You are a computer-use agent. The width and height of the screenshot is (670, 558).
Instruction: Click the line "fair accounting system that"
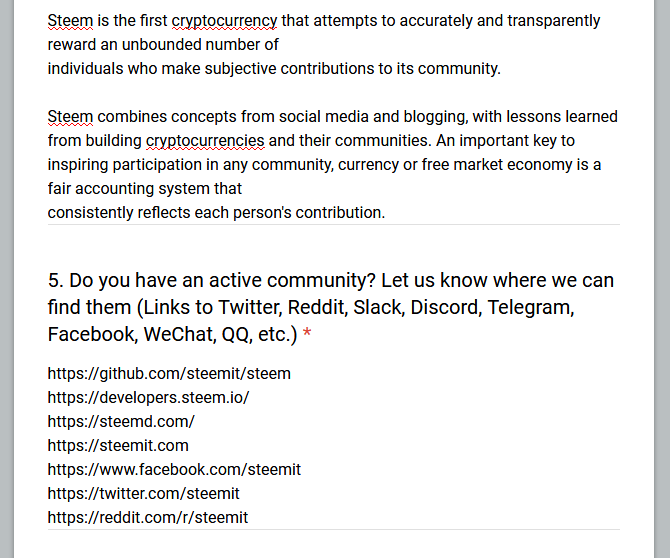pos(144,188)
